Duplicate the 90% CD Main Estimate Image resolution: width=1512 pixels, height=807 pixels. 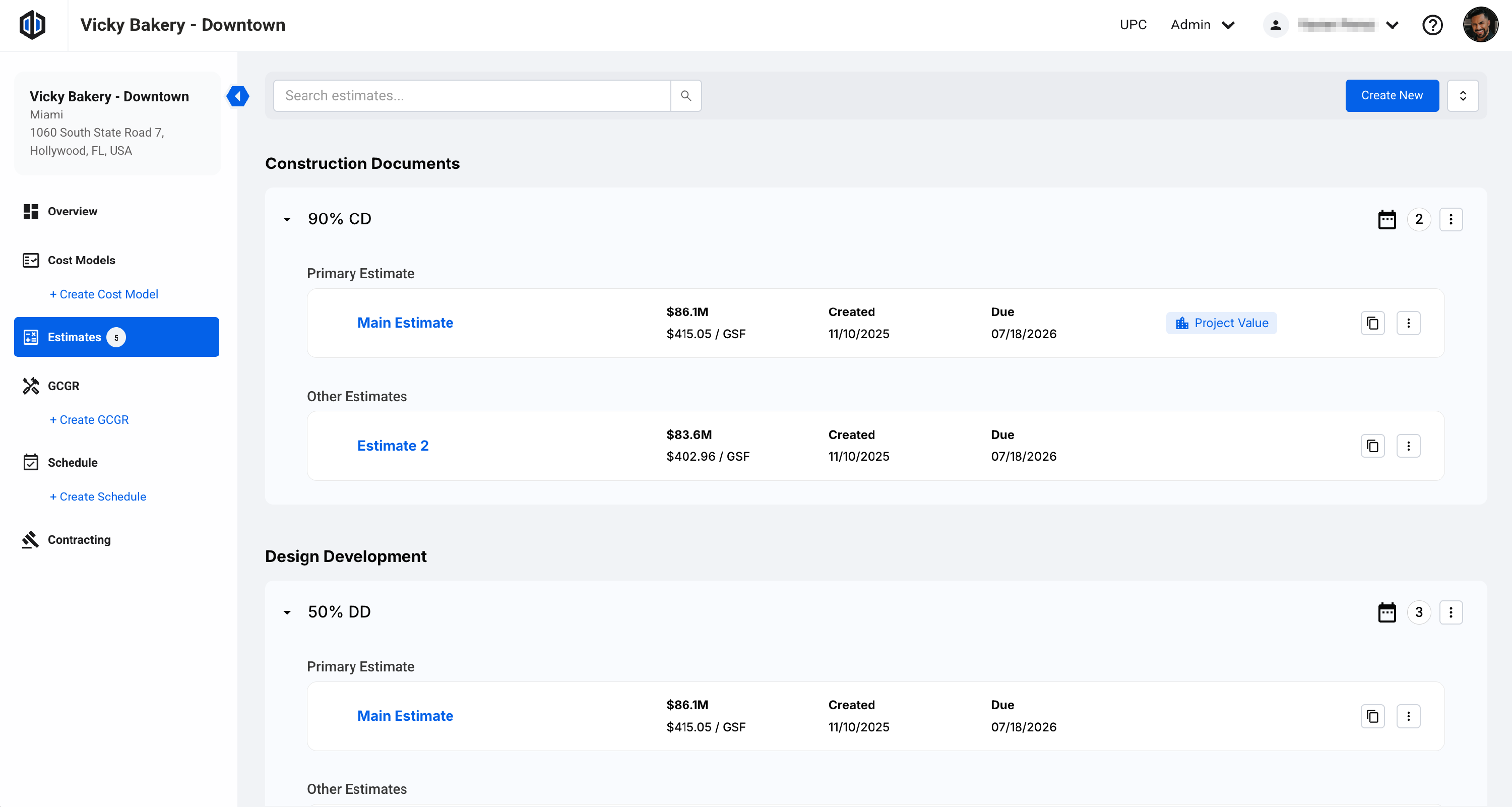click(x=1372, y=324)
